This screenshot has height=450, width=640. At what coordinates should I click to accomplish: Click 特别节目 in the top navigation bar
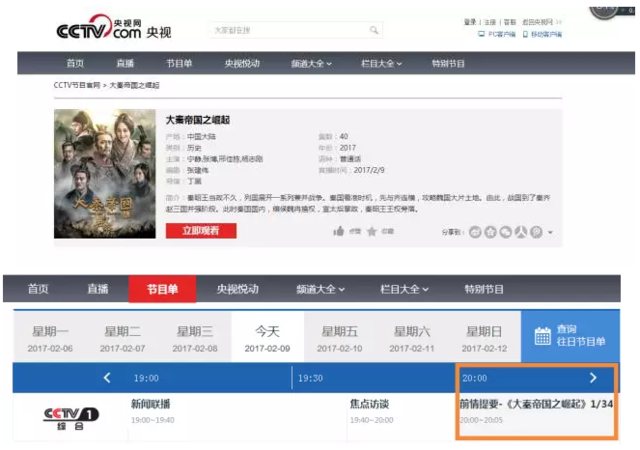tap(449, 63)
